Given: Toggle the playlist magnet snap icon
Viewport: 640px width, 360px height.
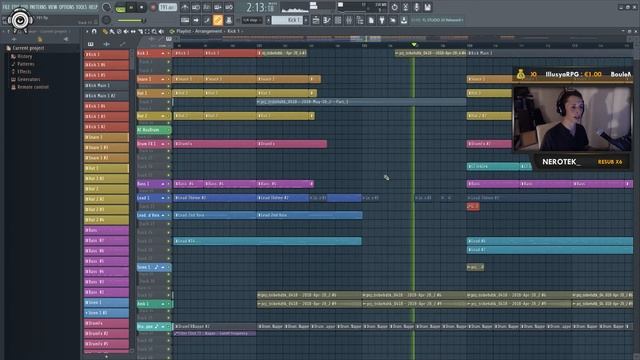Looking at the screenshot, I should (94, 31).
